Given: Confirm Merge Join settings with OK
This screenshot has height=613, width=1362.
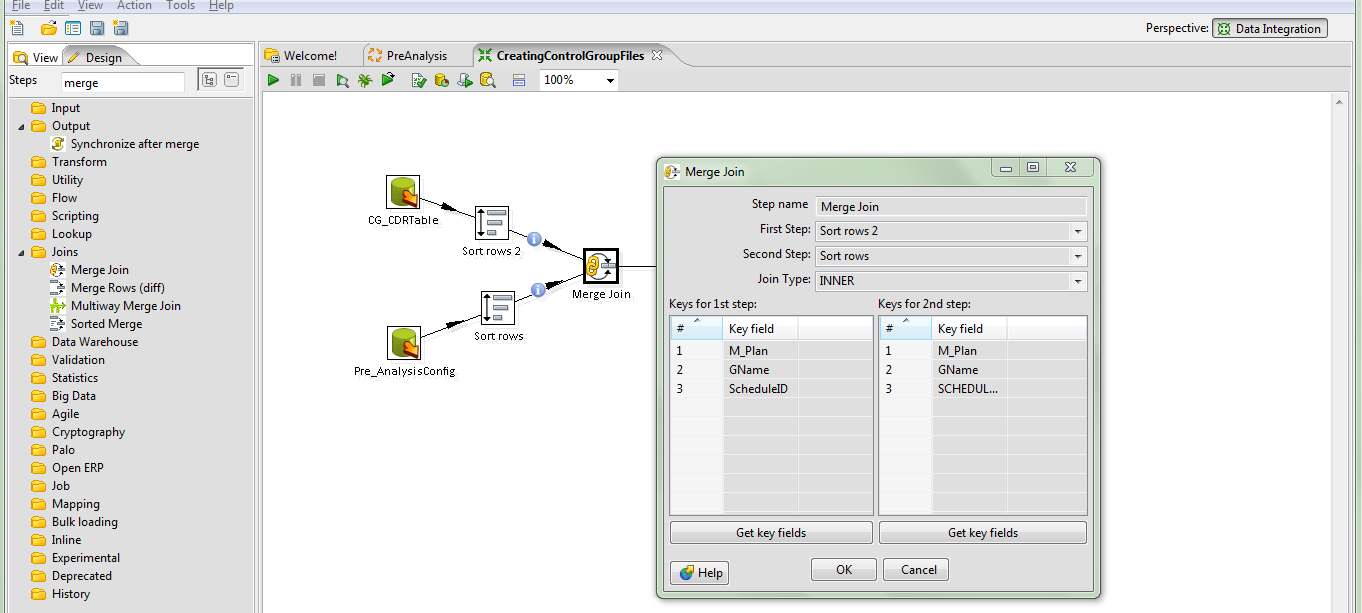Looking at the screenshot, I should (x=843, y=569).
